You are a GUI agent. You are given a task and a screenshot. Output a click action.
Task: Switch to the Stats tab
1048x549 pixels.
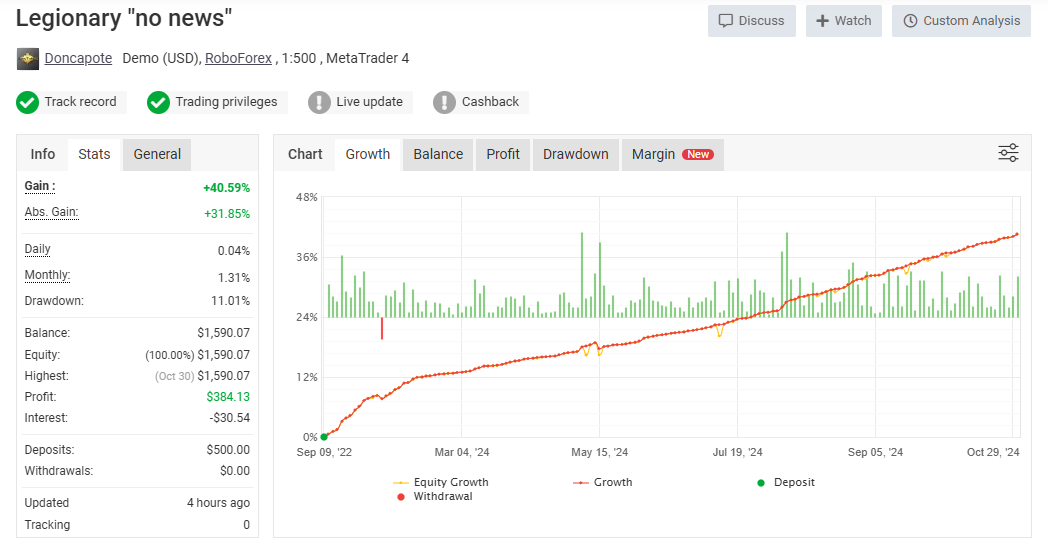pos(94,154)
